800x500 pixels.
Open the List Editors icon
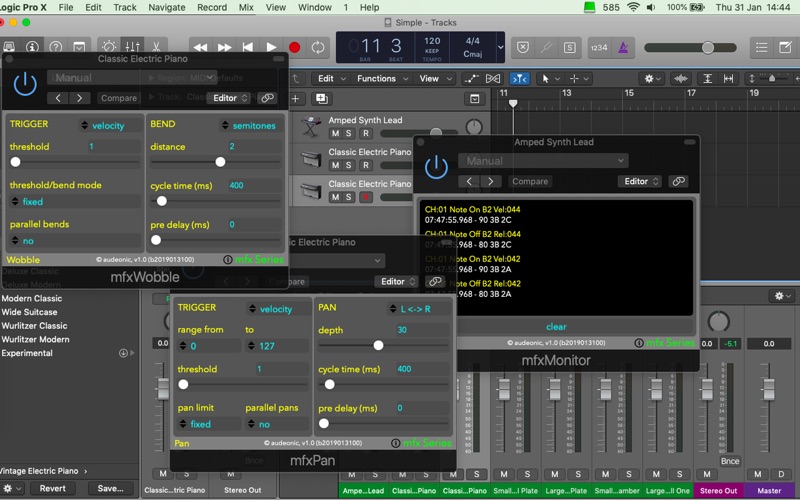[761, 47]
